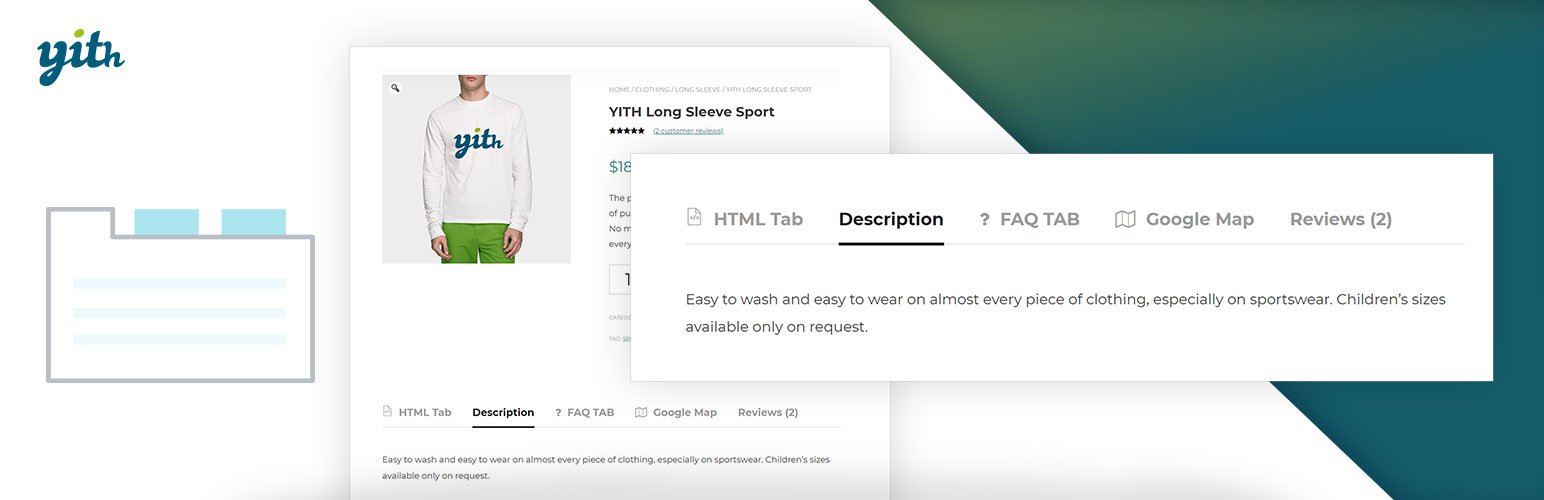Click the long sleeve shirt product image
Screen dimensions: 1544x500
[x=476, y=169]
